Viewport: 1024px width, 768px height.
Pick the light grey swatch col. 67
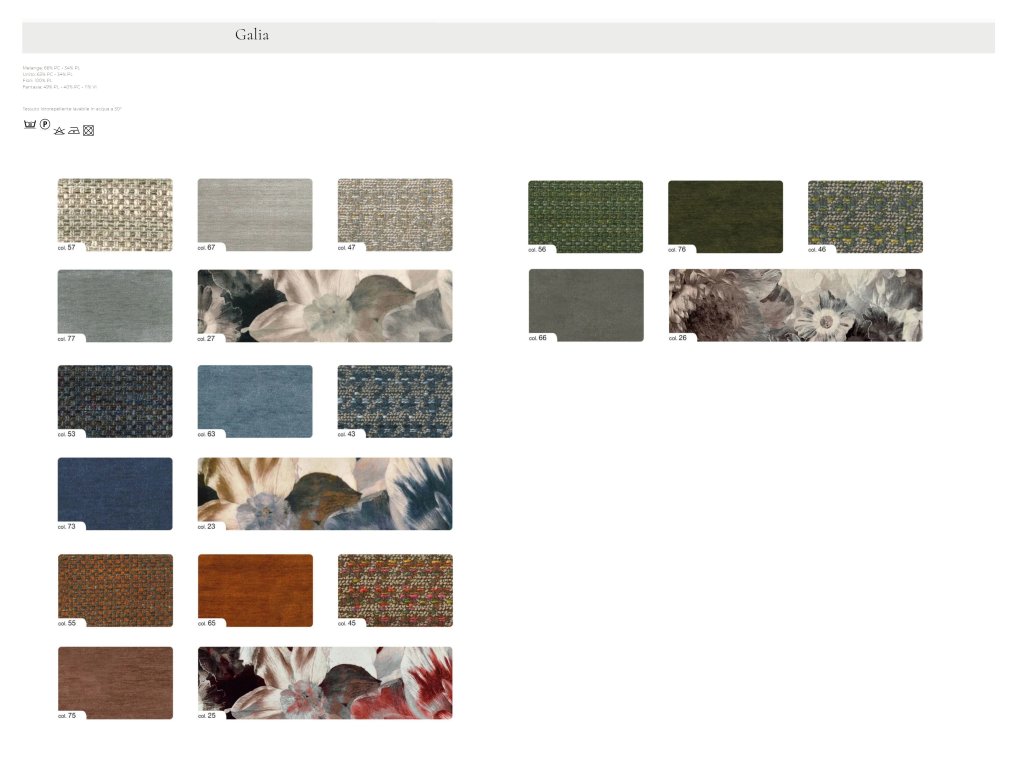coord(255,214)
